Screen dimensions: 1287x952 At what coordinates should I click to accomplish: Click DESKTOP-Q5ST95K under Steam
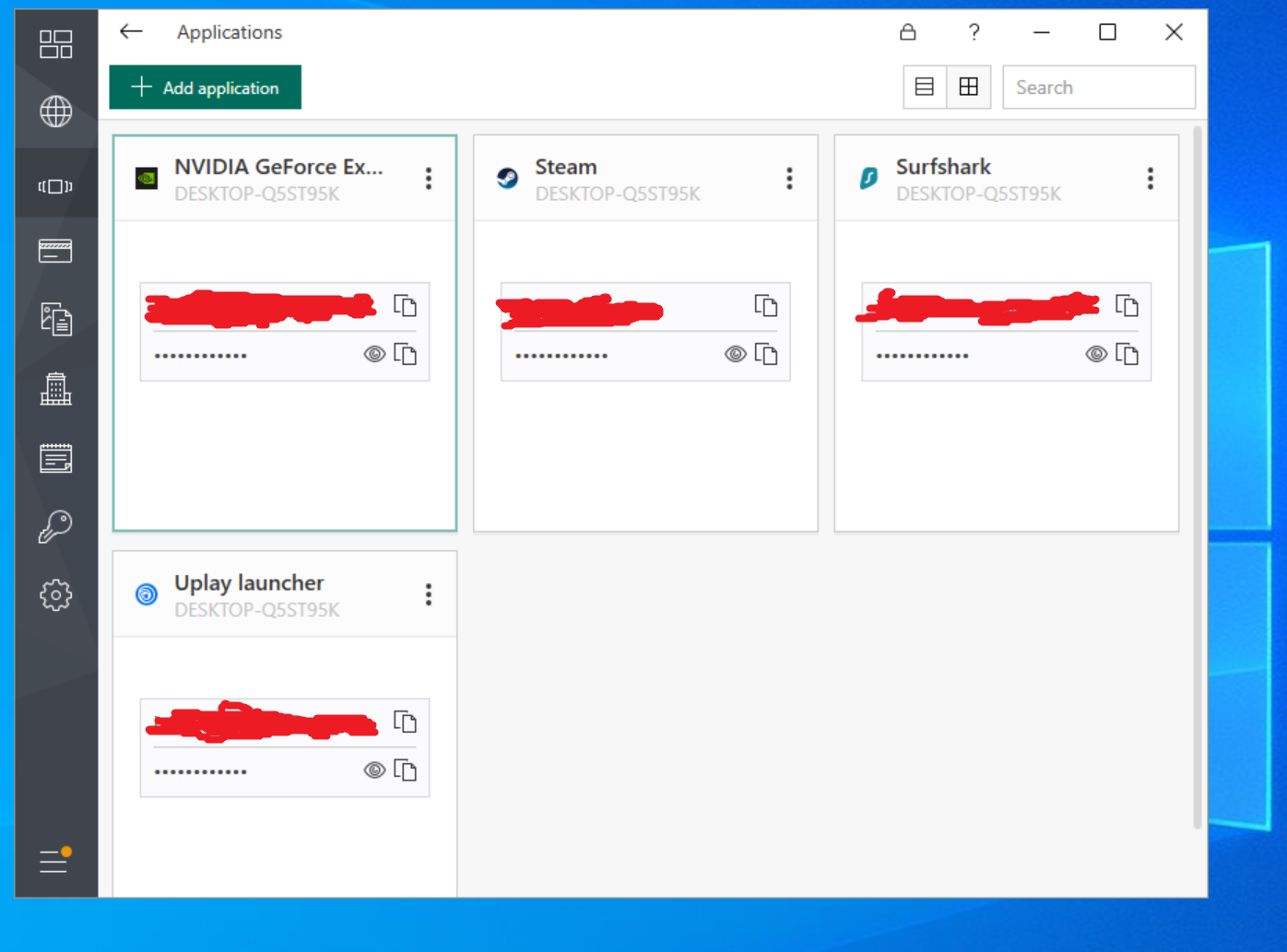618,194
